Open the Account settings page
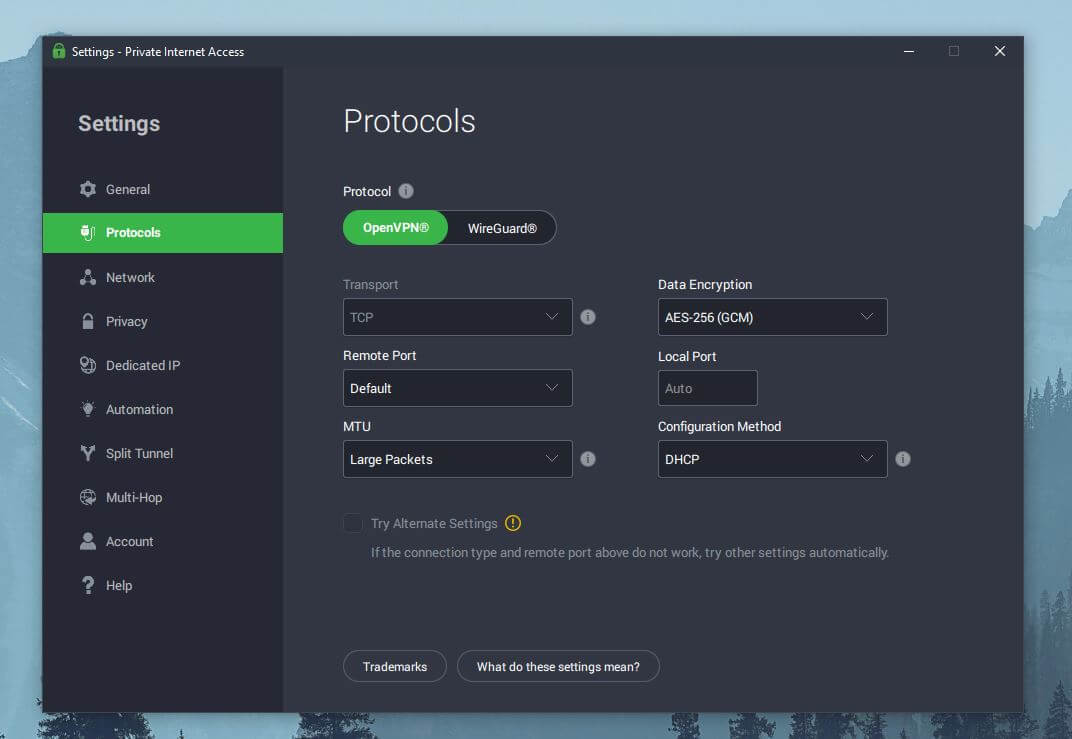1072x739 pixels. pyautogui.click(x=163, y=541)
